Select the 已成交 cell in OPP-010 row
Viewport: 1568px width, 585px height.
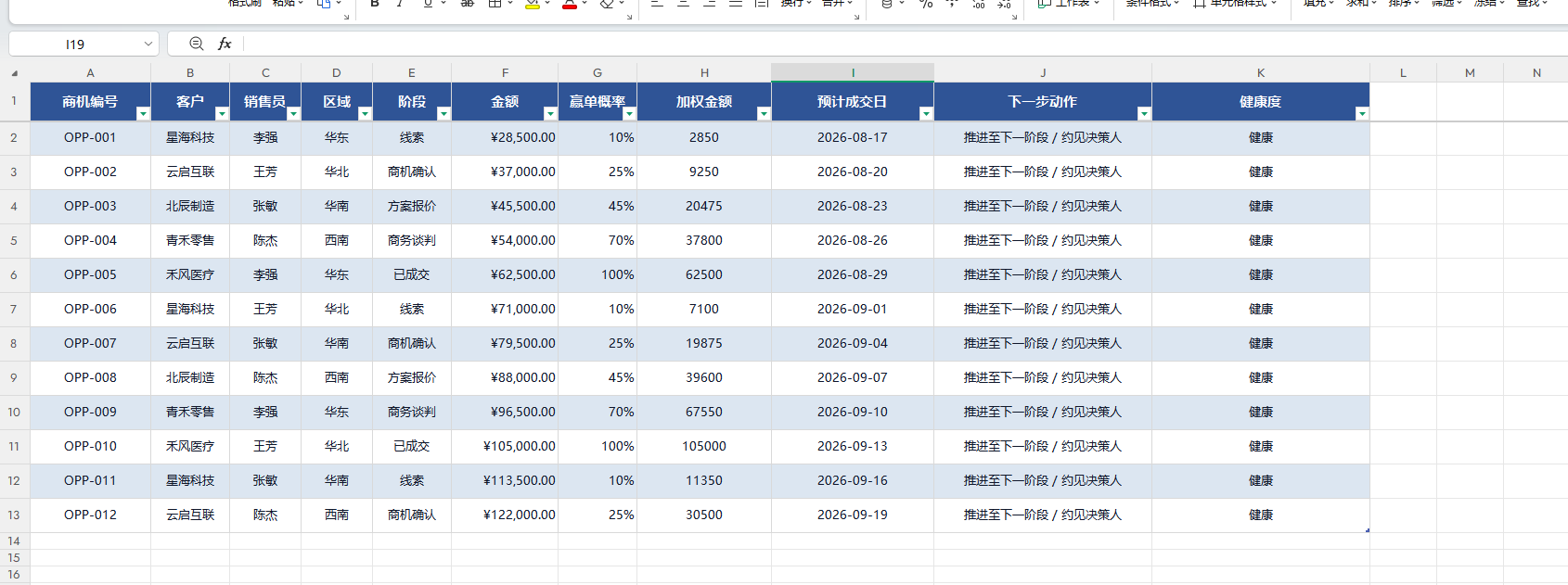(412, 446)
